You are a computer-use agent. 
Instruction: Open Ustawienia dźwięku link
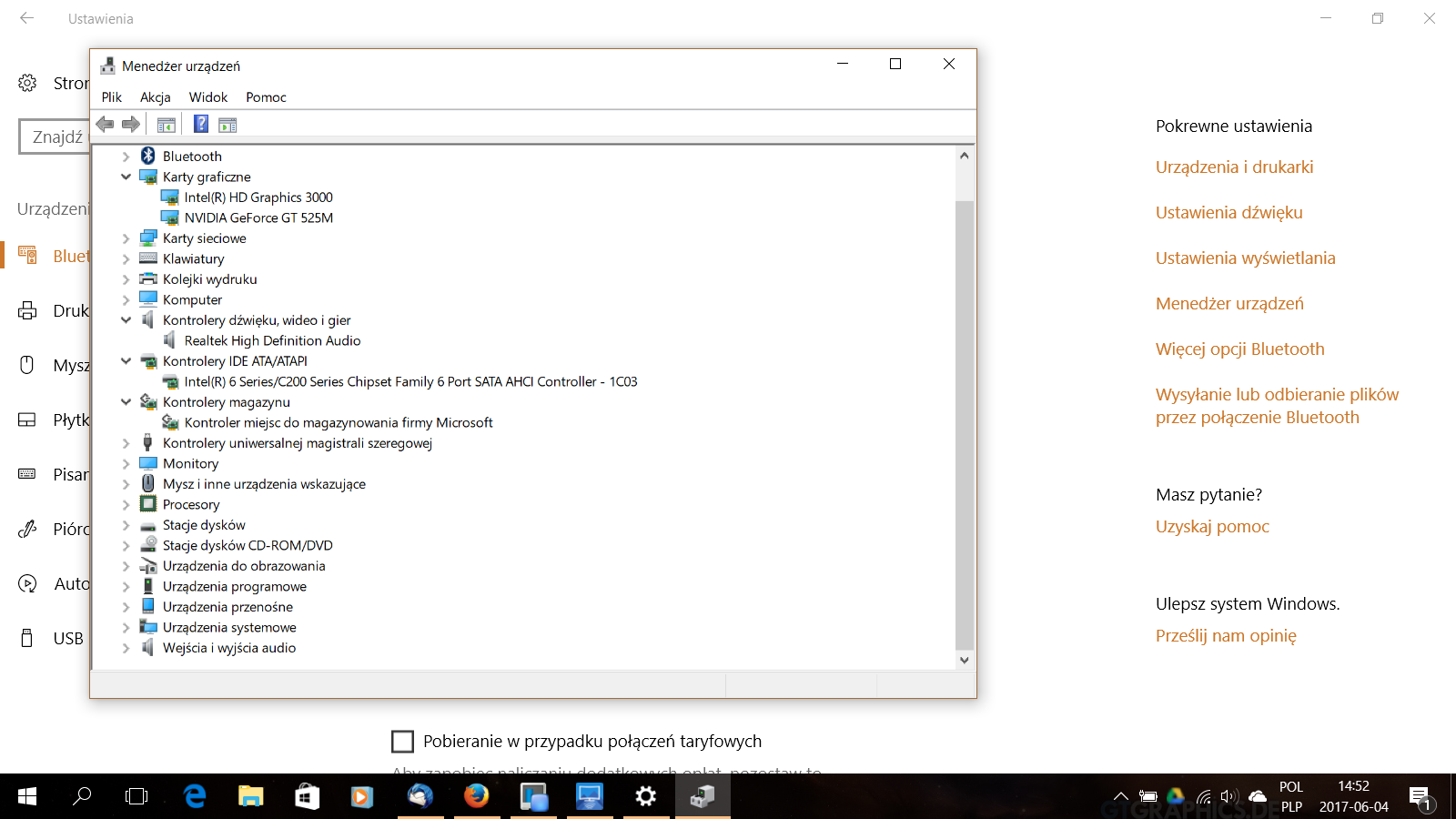click(x=1228, y=213)
